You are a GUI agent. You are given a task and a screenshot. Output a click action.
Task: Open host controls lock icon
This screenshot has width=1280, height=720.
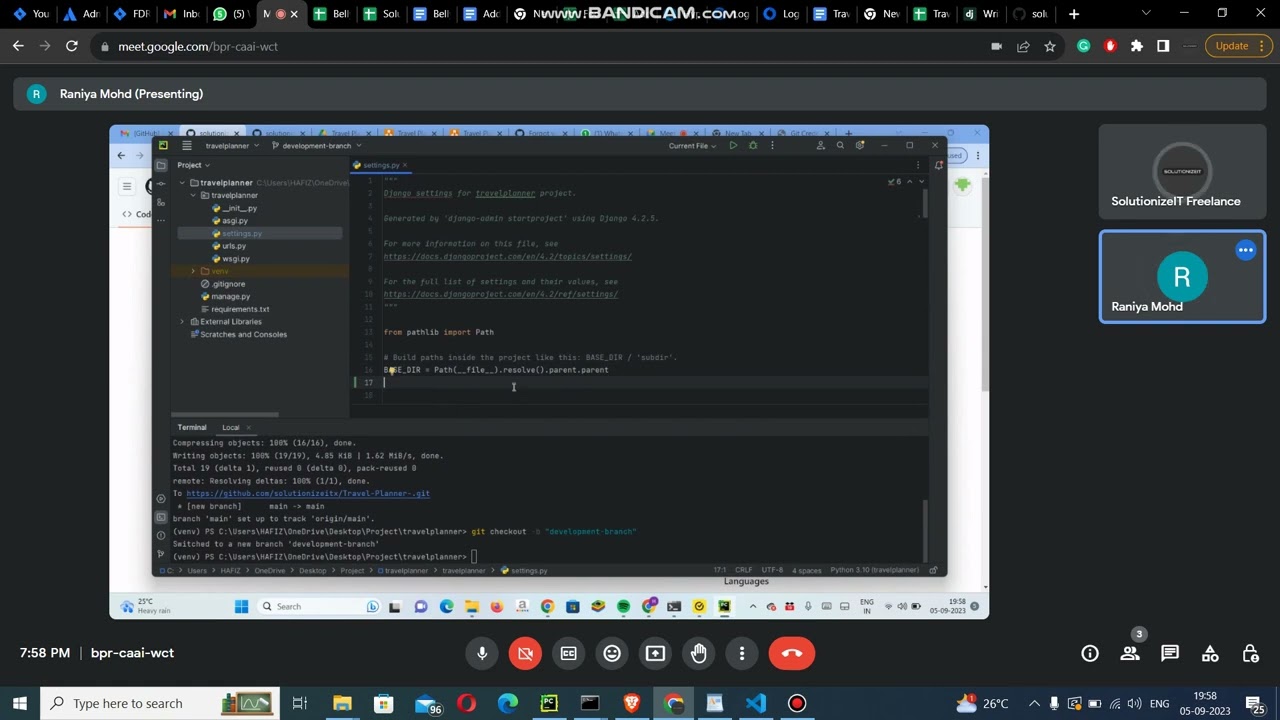[1250, 653]
